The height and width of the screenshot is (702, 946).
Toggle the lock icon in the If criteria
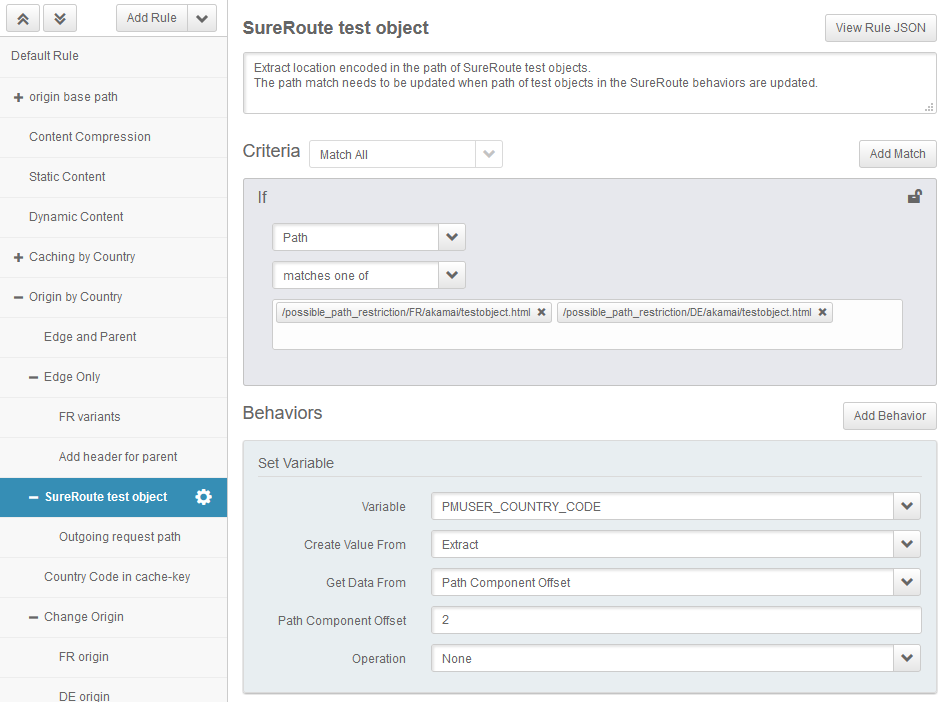coord(914,197)
